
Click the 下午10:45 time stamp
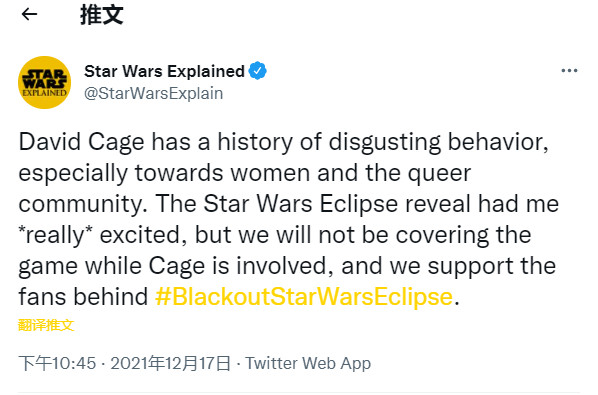[x=57, y=363]
